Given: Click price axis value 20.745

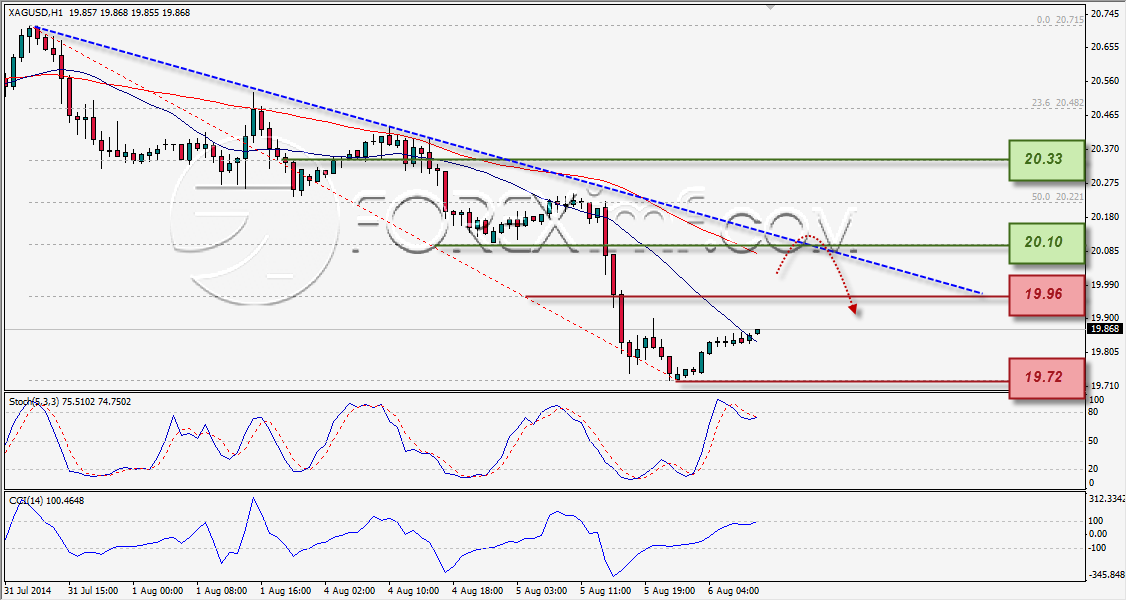Looking at the screenshot, I should pos(1105,13).
